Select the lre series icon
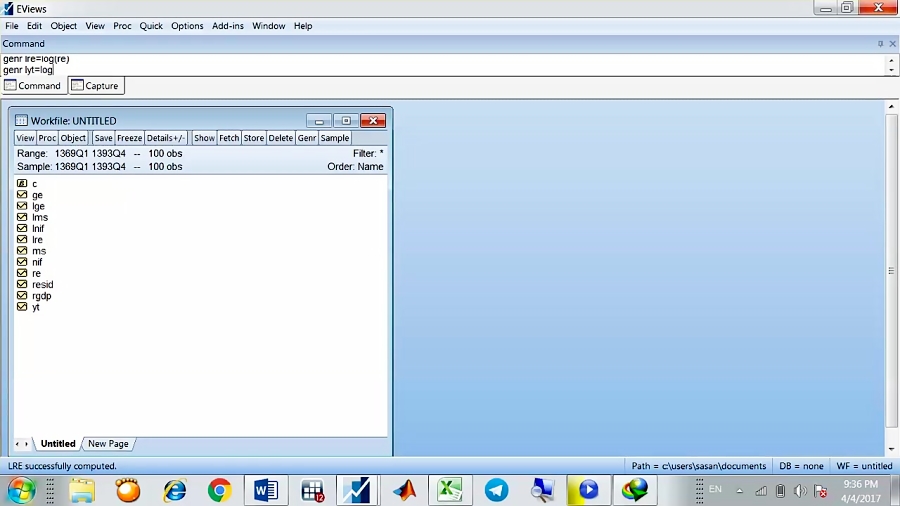This screenshot has height=506, width=900. [x=22, y=239]
